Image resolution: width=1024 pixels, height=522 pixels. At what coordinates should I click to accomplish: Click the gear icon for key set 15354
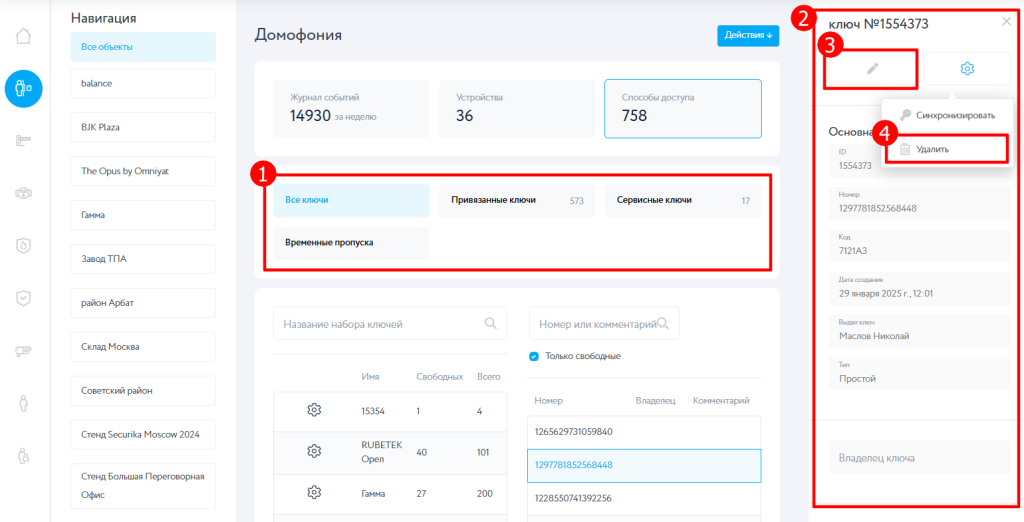click(314, 410)
